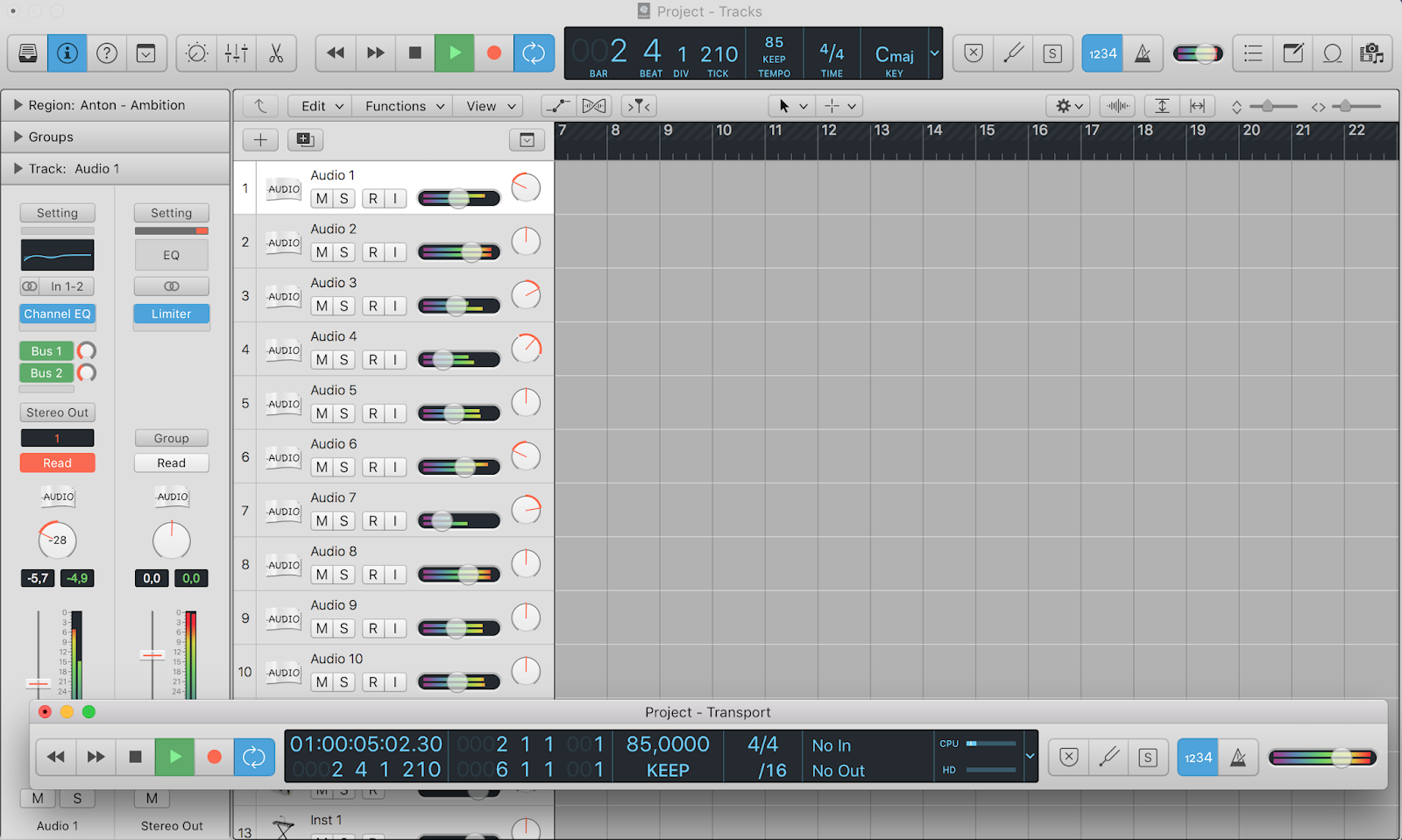Solo the Audio 3 track
This screenshot has height=840, width=1402.
pyautogui.click(x=344, y=306)
